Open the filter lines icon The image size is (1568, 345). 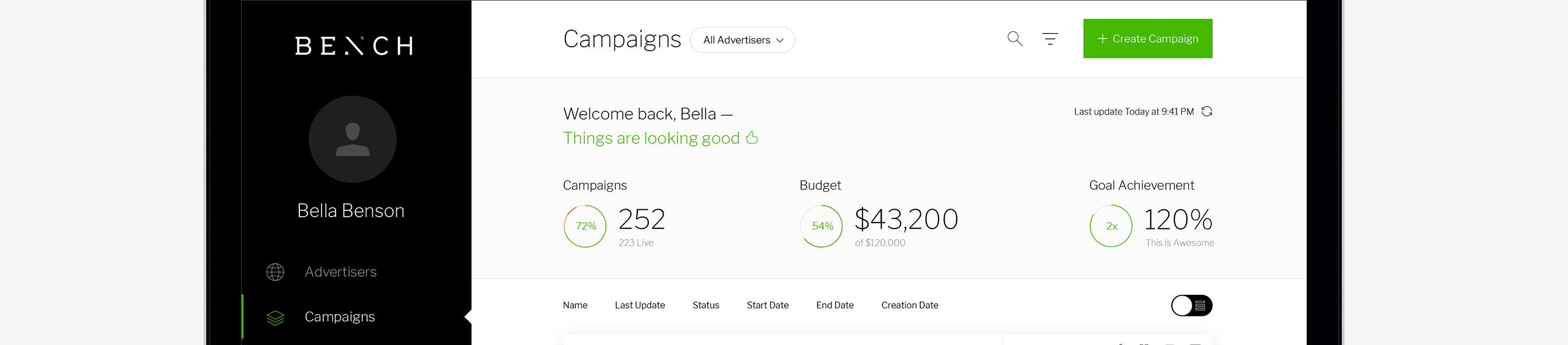pos(1050,39)
